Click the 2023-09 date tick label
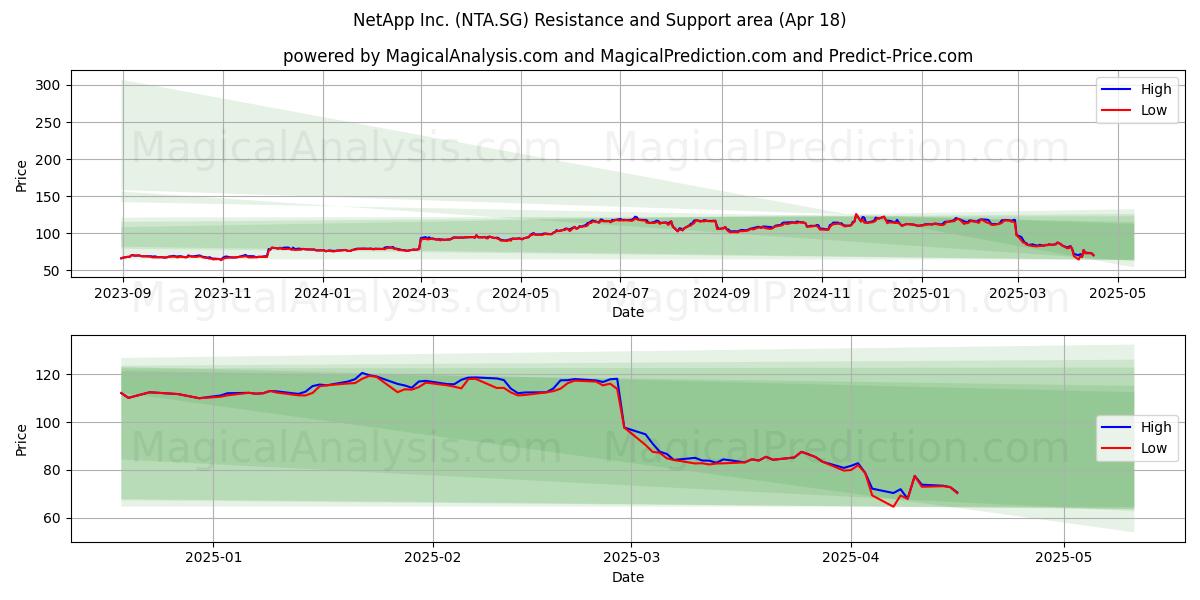Image resolution: width=1200 pixels, height=600 pixels. point(122,295)
